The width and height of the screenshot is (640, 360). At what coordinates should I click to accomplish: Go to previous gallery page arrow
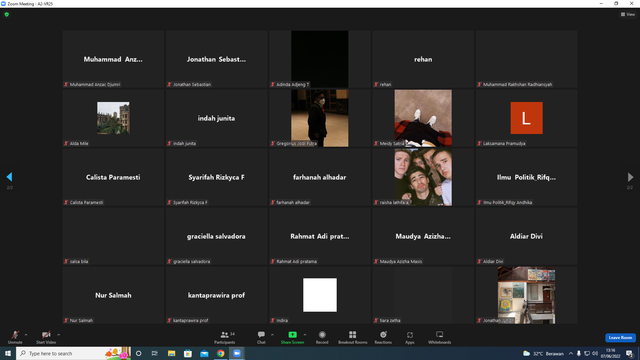point(9,177)
